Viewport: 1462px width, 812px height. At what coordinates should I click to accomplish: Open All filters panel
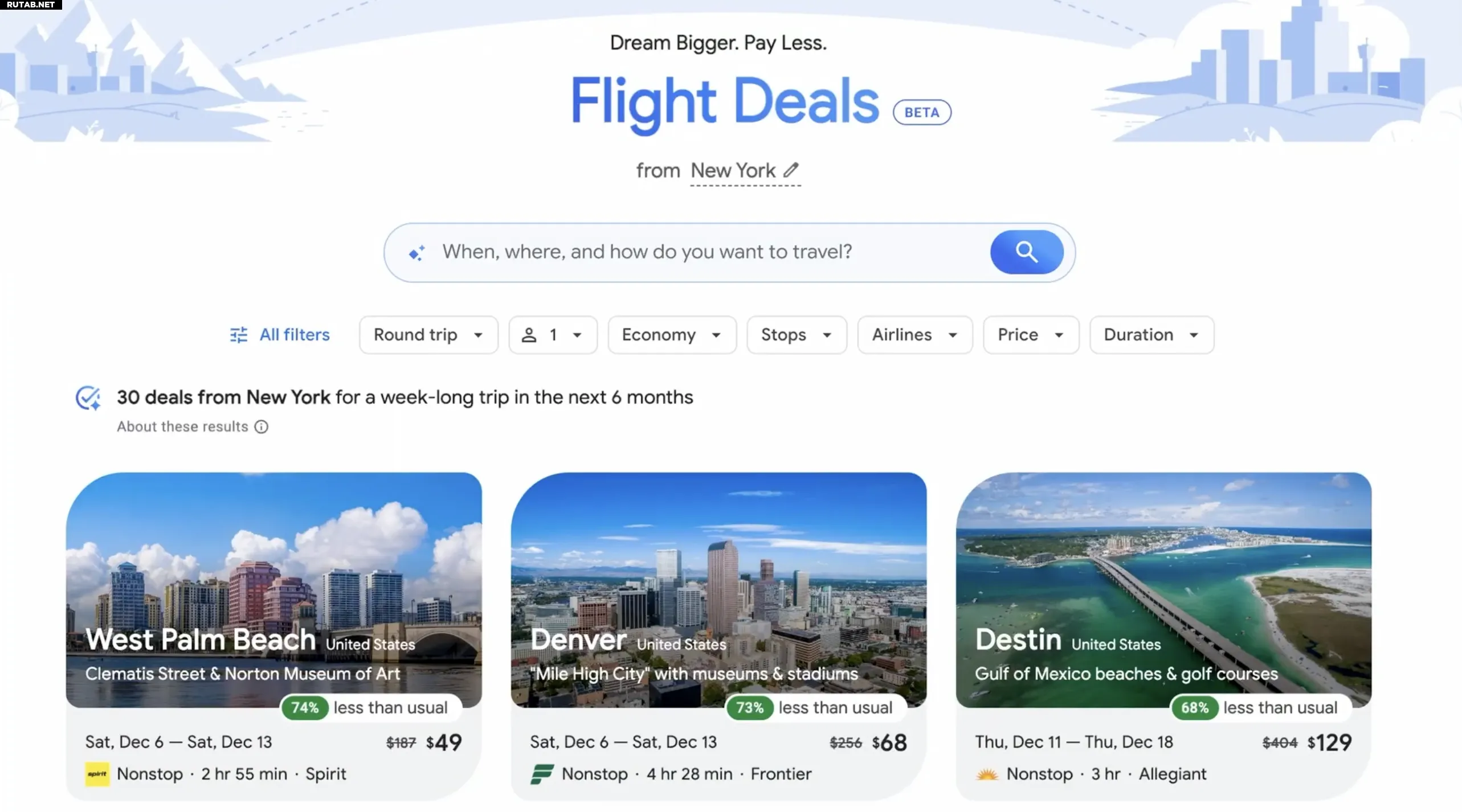(x=280, y=335)
